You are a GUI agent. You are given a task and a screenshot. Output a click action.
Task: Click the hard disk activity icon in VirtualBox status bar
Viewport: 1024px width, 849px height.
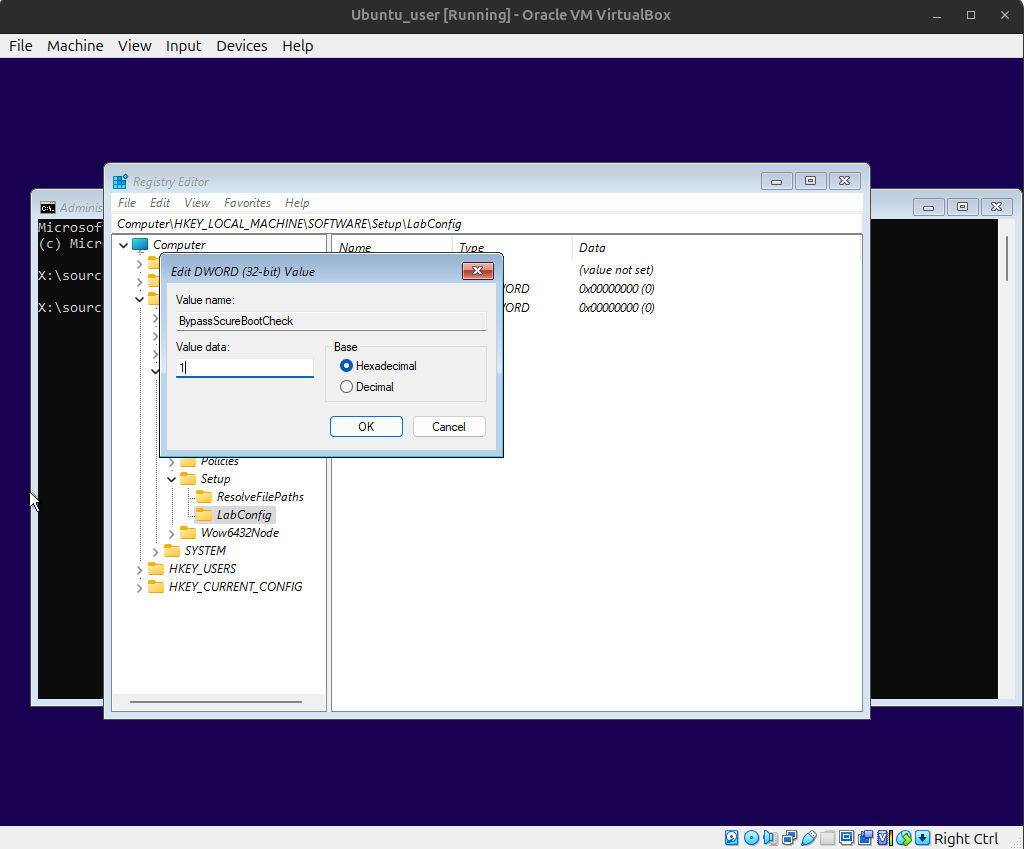click(x=732, y=838)
